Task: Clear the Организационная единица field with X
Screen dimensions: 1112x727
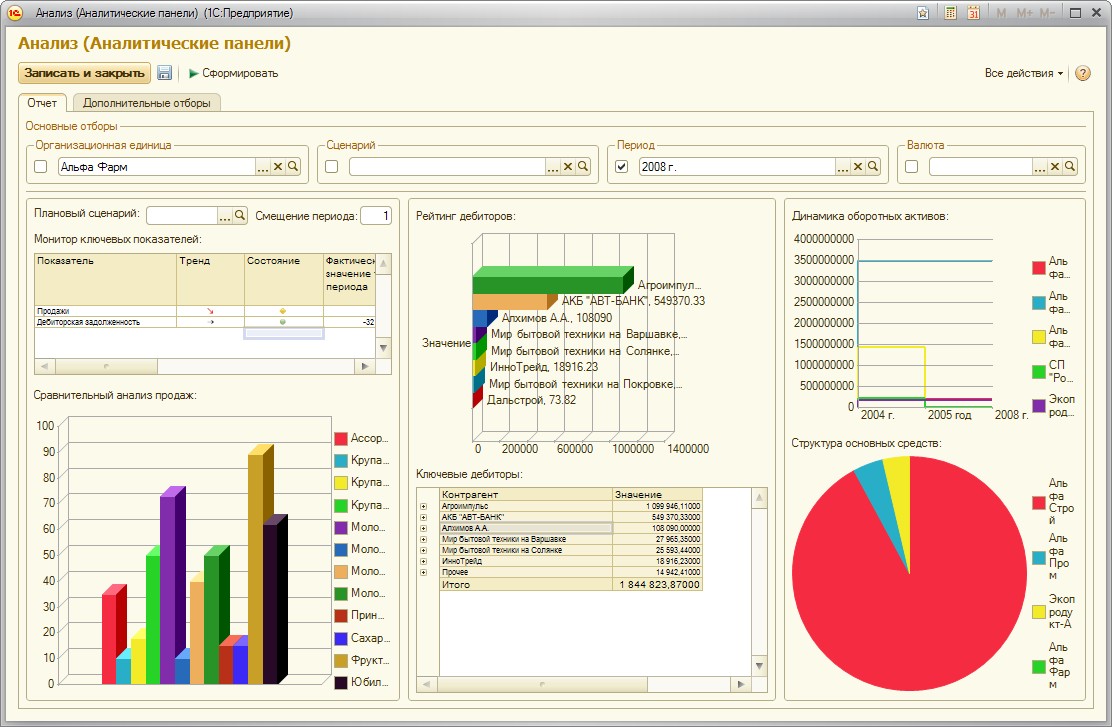Action: click(x=278, y=167)
